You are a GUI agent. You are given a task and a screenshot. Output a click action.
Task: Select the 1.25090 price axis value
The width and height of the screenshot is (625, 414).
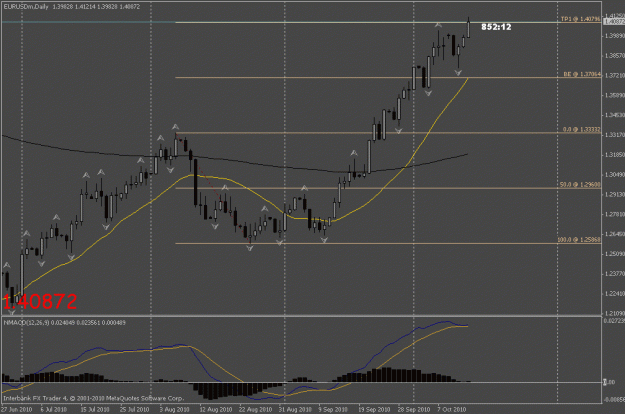tap(615, 254)
